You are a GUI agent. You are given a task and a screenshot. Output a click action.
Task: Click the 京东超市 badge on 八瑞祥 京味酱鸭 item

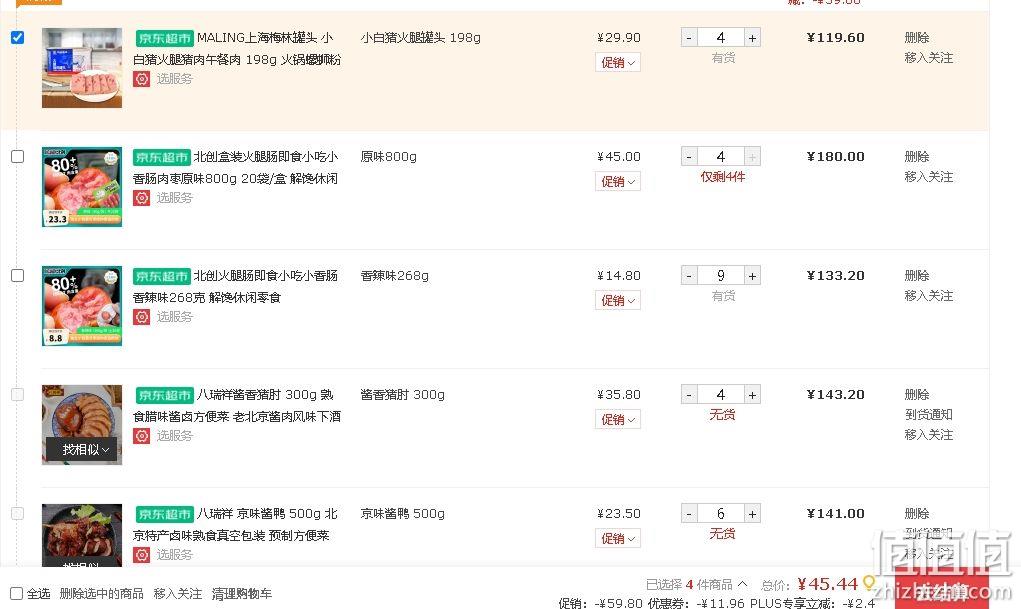point(165,514)
